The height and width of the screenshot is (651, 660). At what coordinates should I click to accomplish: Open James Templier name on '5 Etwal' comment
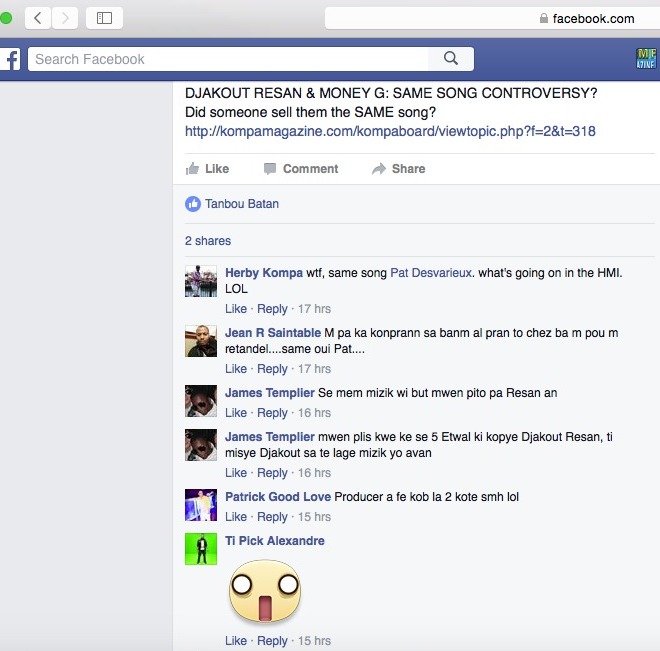pyautogui.click(x=270, y=437)
